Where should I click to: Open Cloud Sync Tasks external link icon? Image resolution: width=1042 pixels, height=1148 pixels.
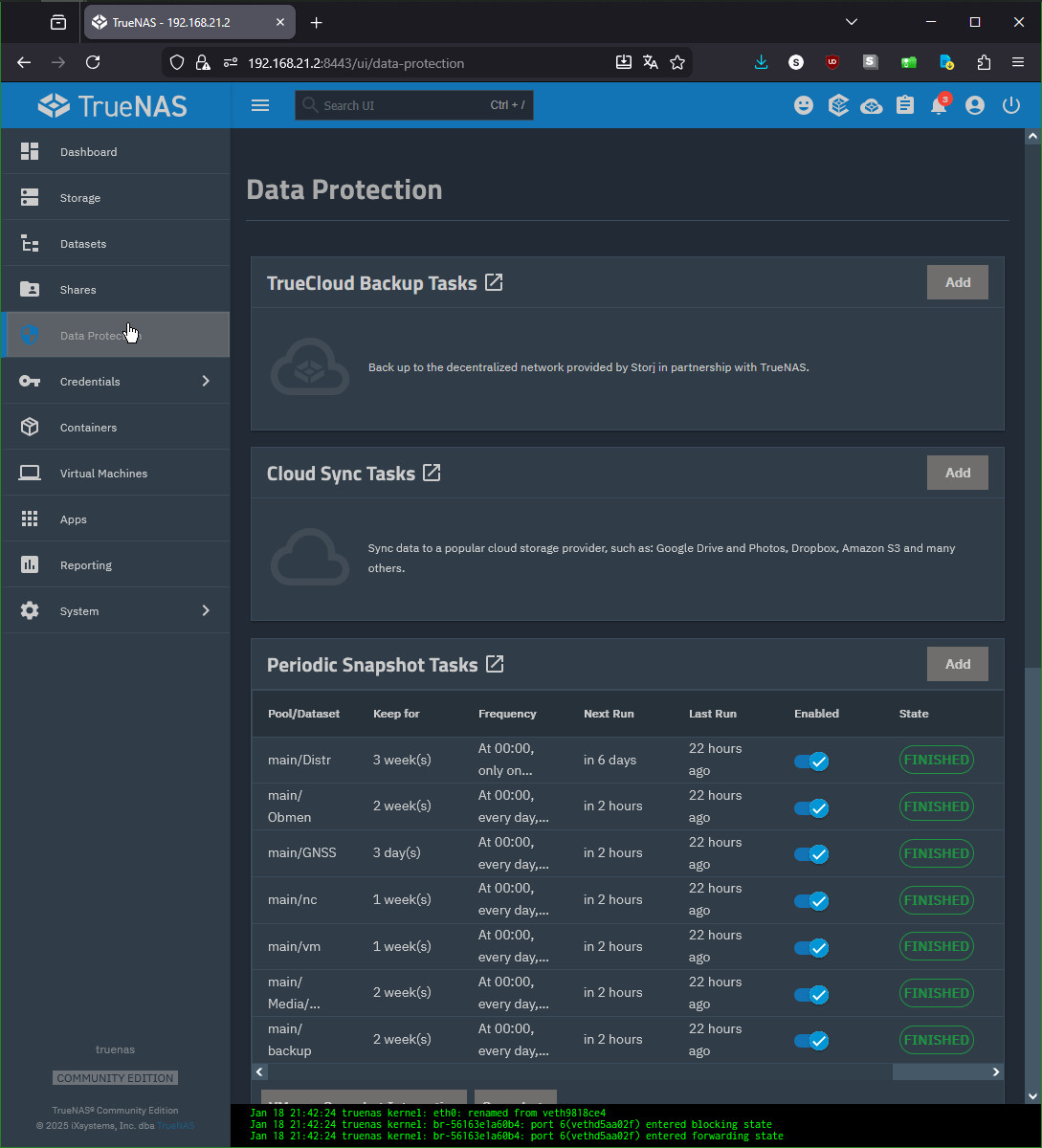(x=432, y=473)
